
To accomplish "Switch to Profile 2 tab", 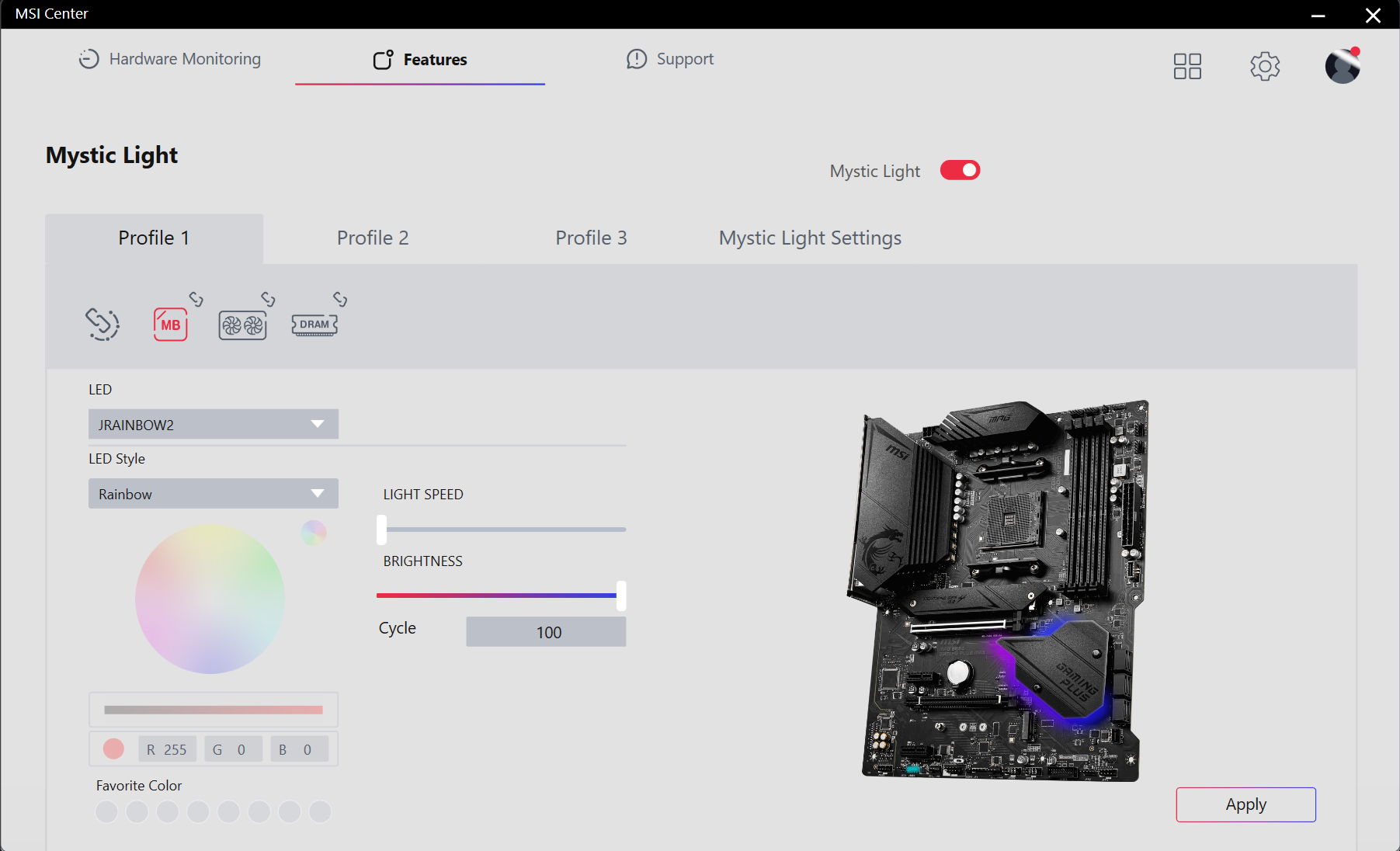I will tap(373, 238).
